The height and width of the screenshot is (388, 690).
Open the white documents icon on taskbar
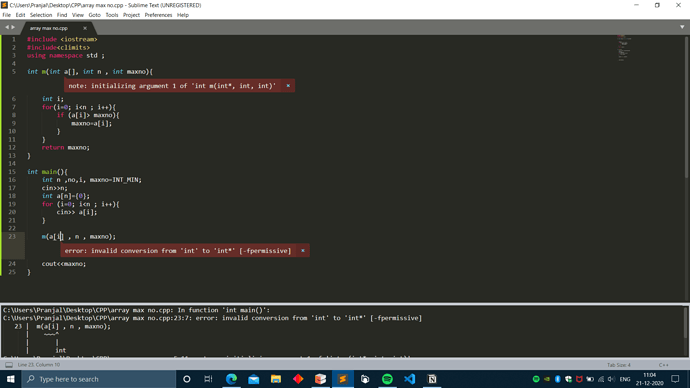pos(365,379)
